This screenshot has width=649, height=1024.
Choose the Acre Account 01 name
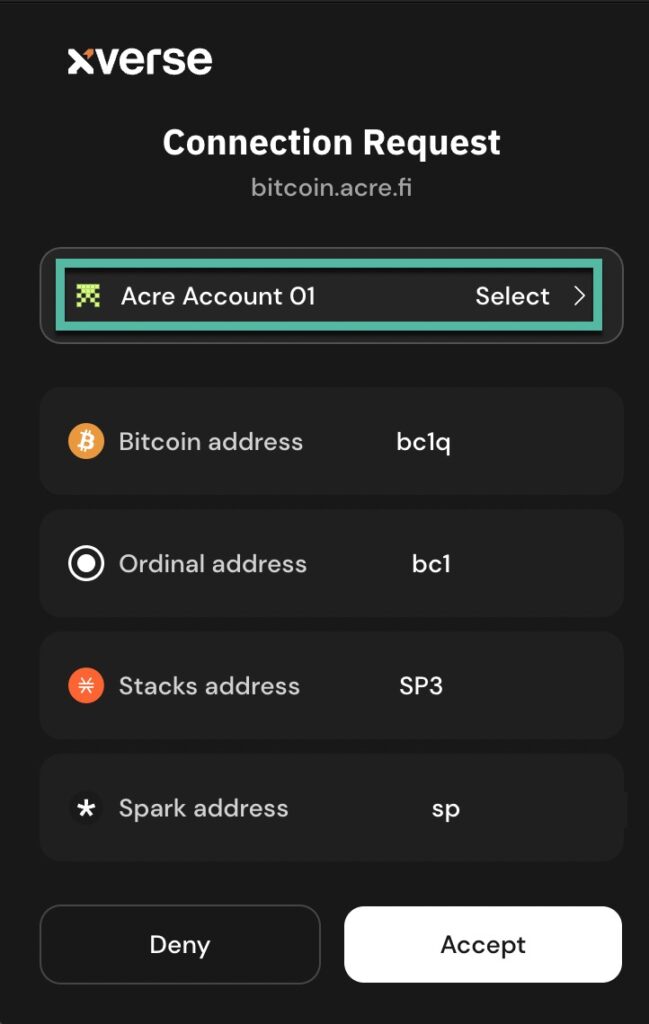click(x=218, y=296)
